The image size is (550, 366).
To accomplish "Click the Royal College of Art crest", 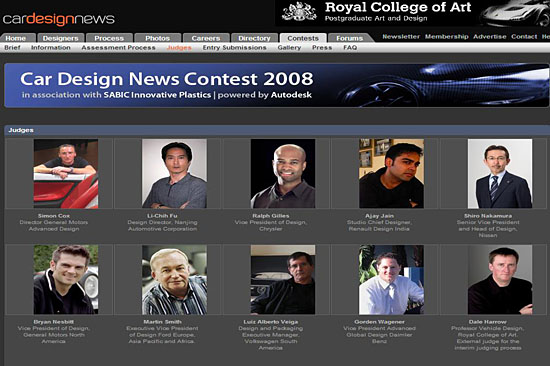I will pyautogui.click(x=299, y=12).
